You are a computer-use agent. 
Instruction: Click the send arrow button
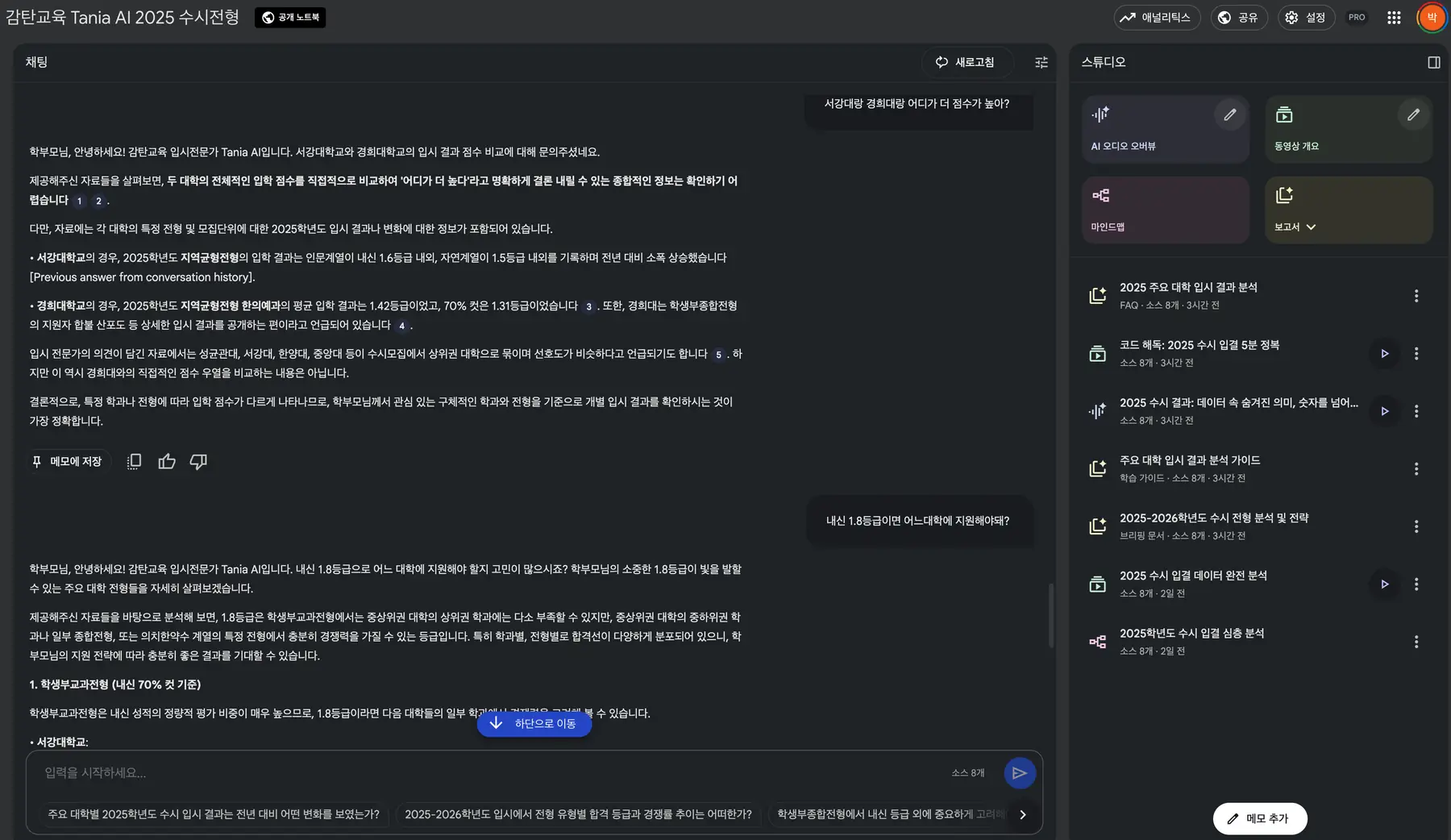[1019, 772]
